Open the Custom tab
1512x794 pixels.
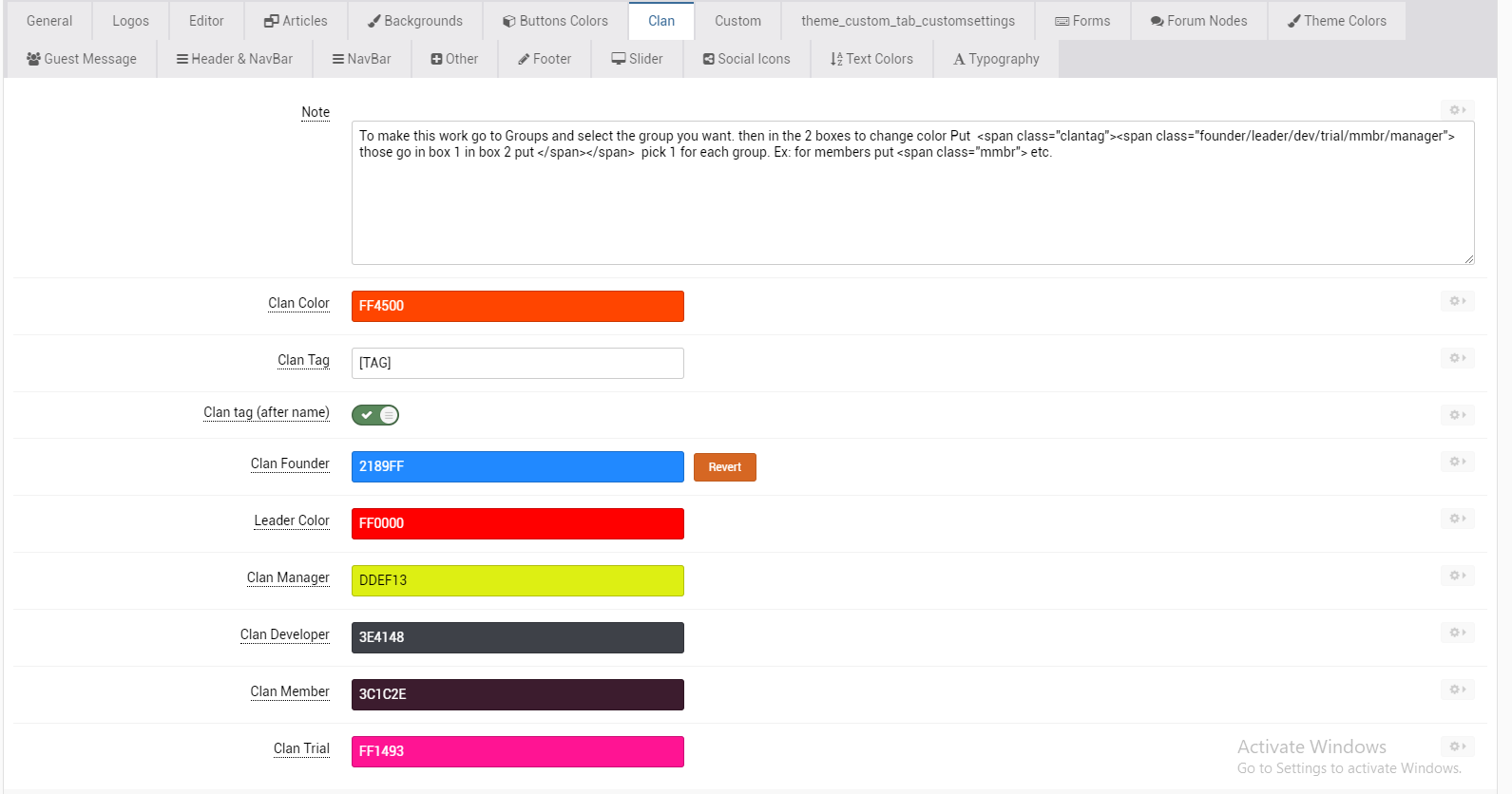[x=737, y=21]
